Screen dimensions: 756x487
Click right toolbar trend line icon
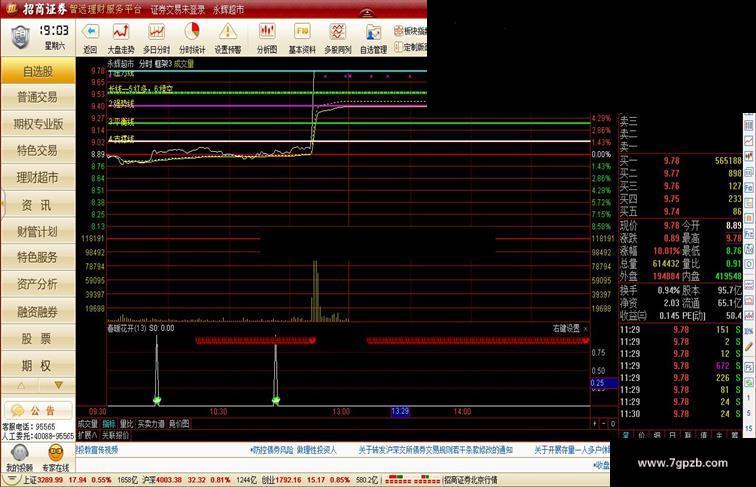(x=749, y=141)
